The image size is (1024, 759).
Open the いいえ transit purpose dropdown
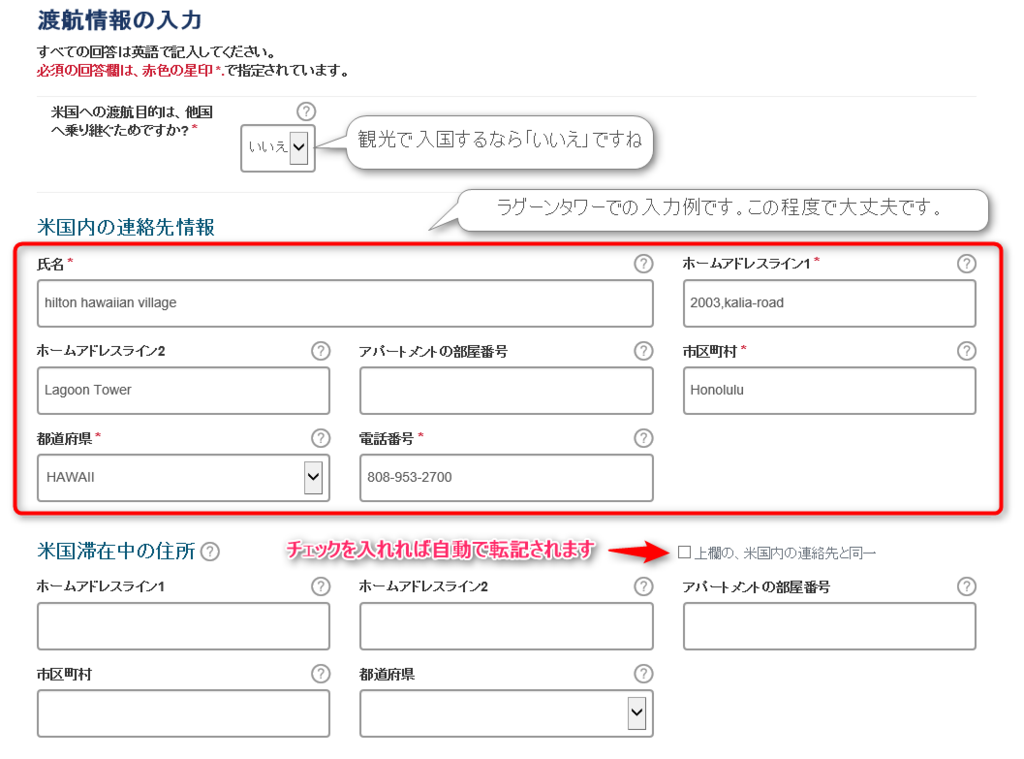[278, 148]
